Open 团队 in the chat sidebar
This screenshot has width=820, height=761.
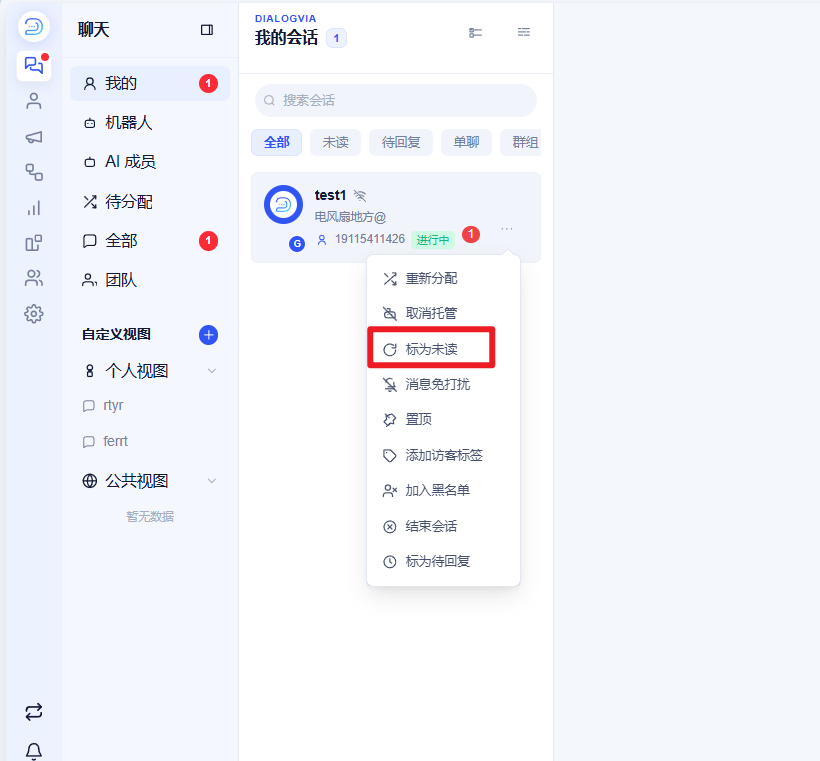tap(150, 280)
